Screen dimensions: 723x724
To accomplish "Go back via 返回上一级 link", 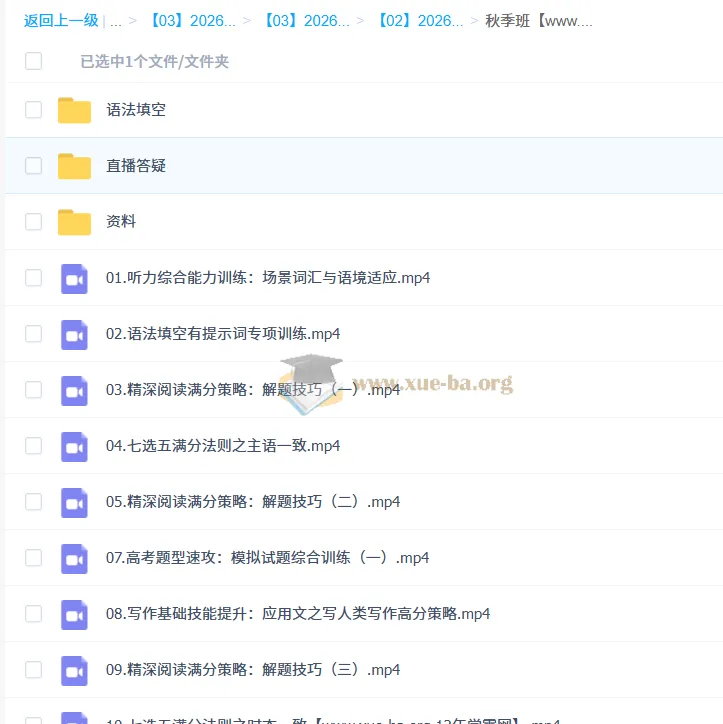I will click(x=61, y=21).
